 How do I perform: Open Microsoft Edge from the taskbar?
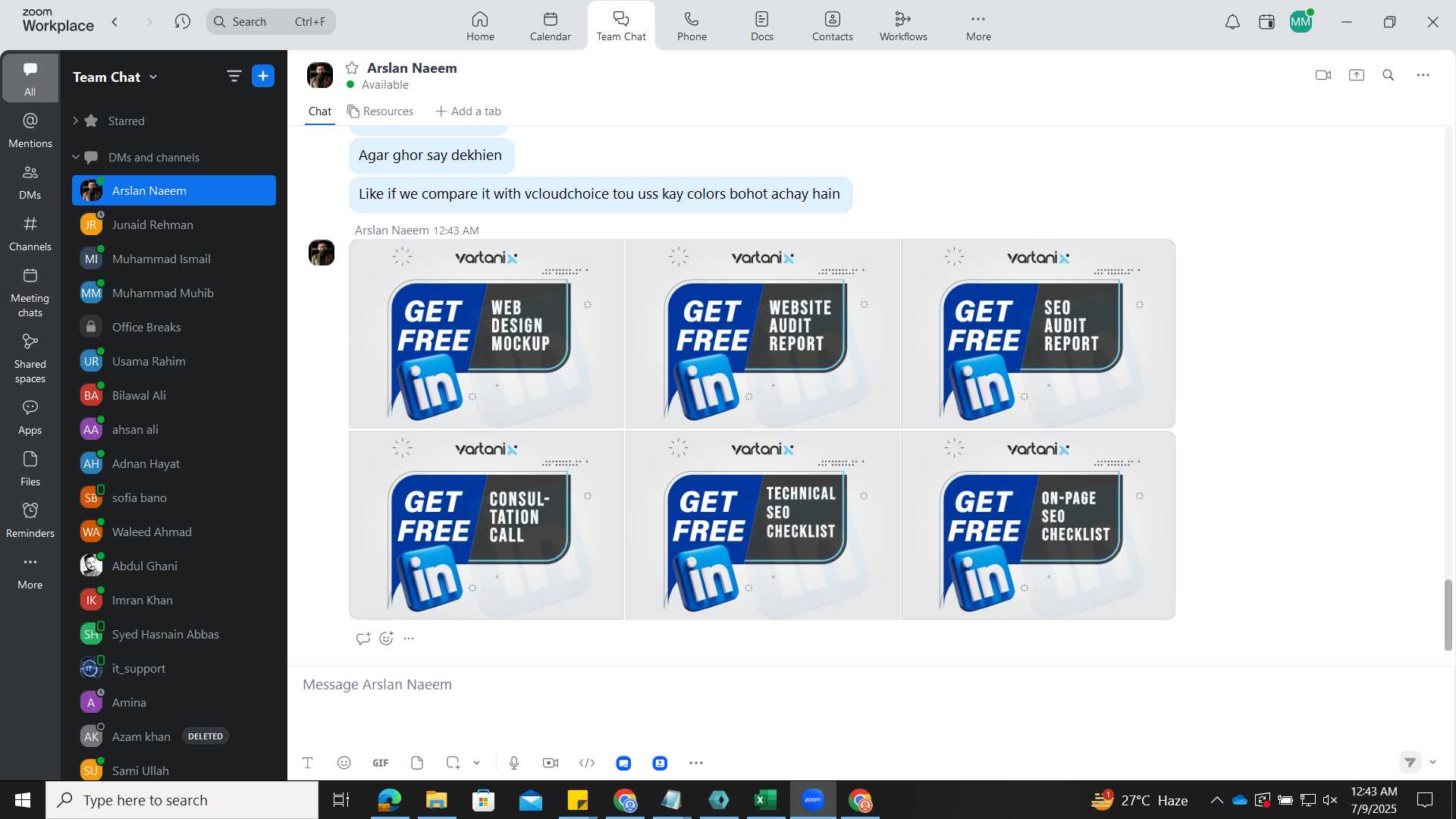coord(390,800)
